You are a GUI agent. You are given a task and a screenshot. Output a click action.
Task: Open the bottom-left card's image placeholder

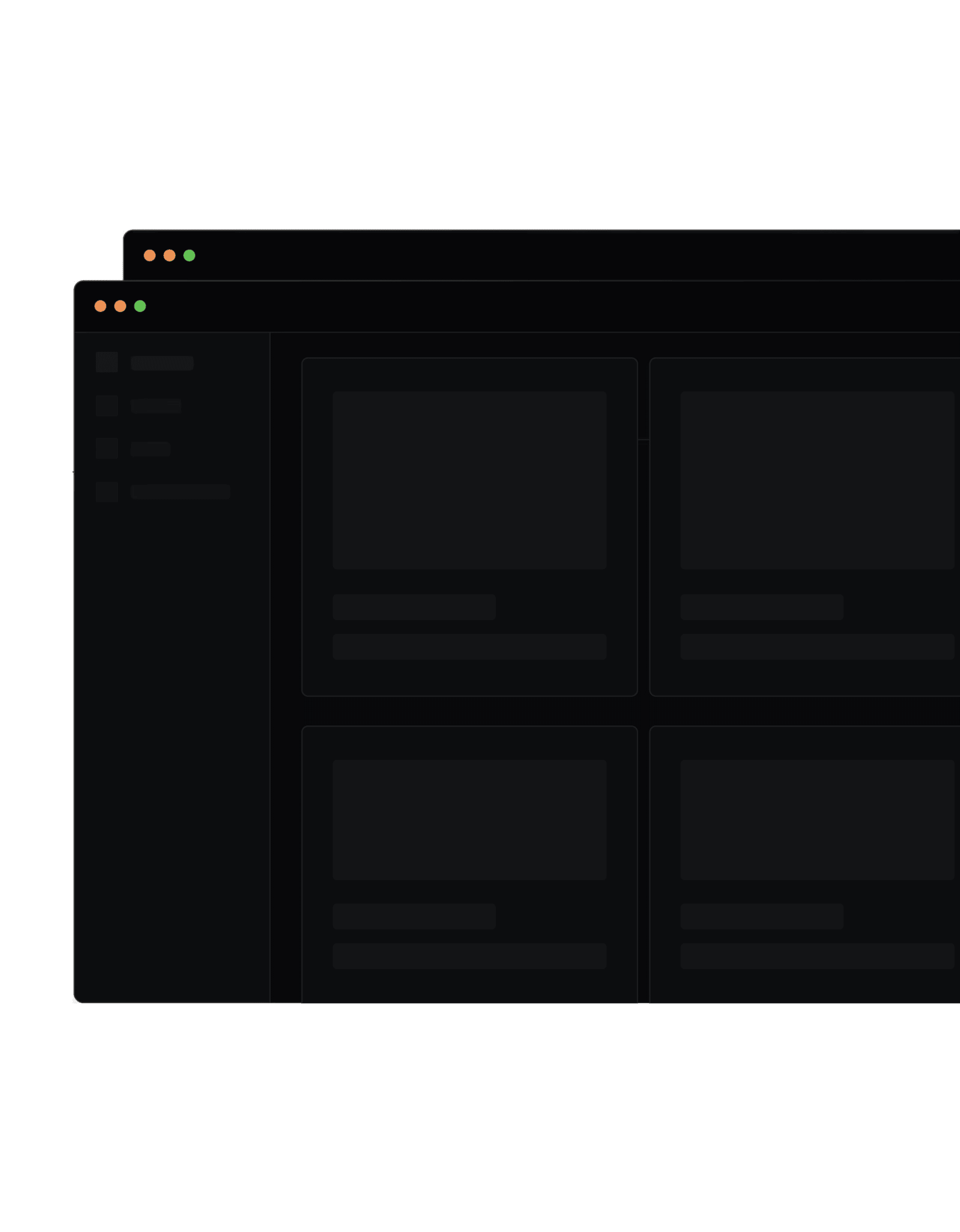(469, 820)
